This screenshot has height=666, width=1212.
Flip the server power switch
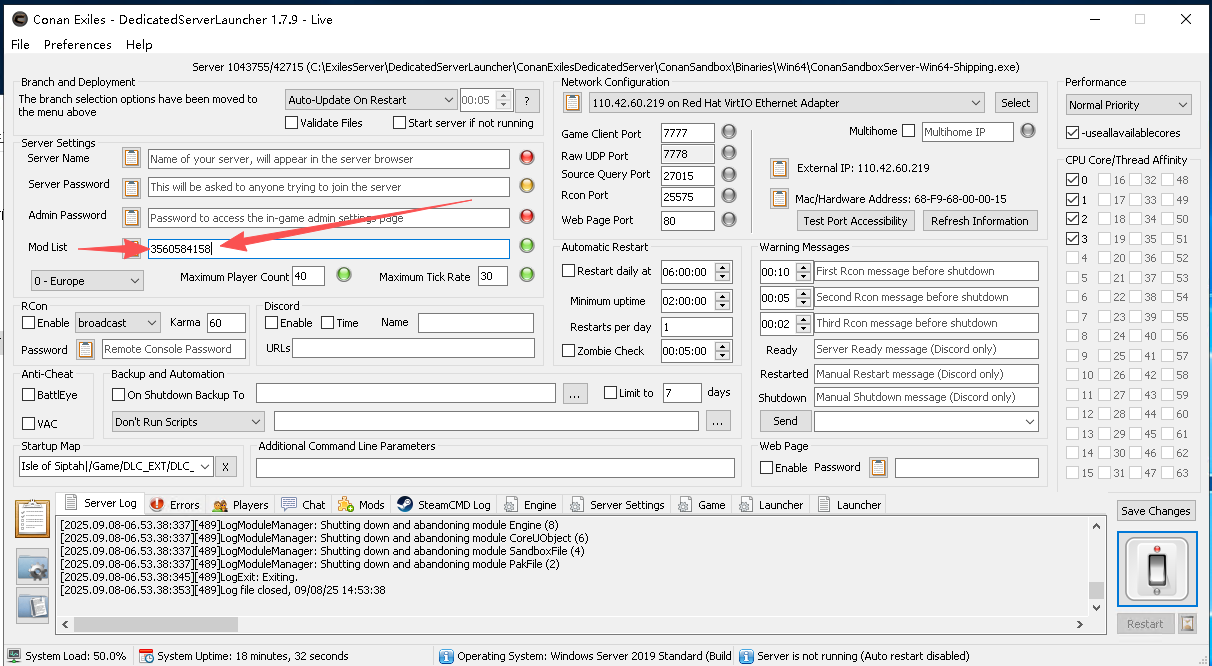1157,568
